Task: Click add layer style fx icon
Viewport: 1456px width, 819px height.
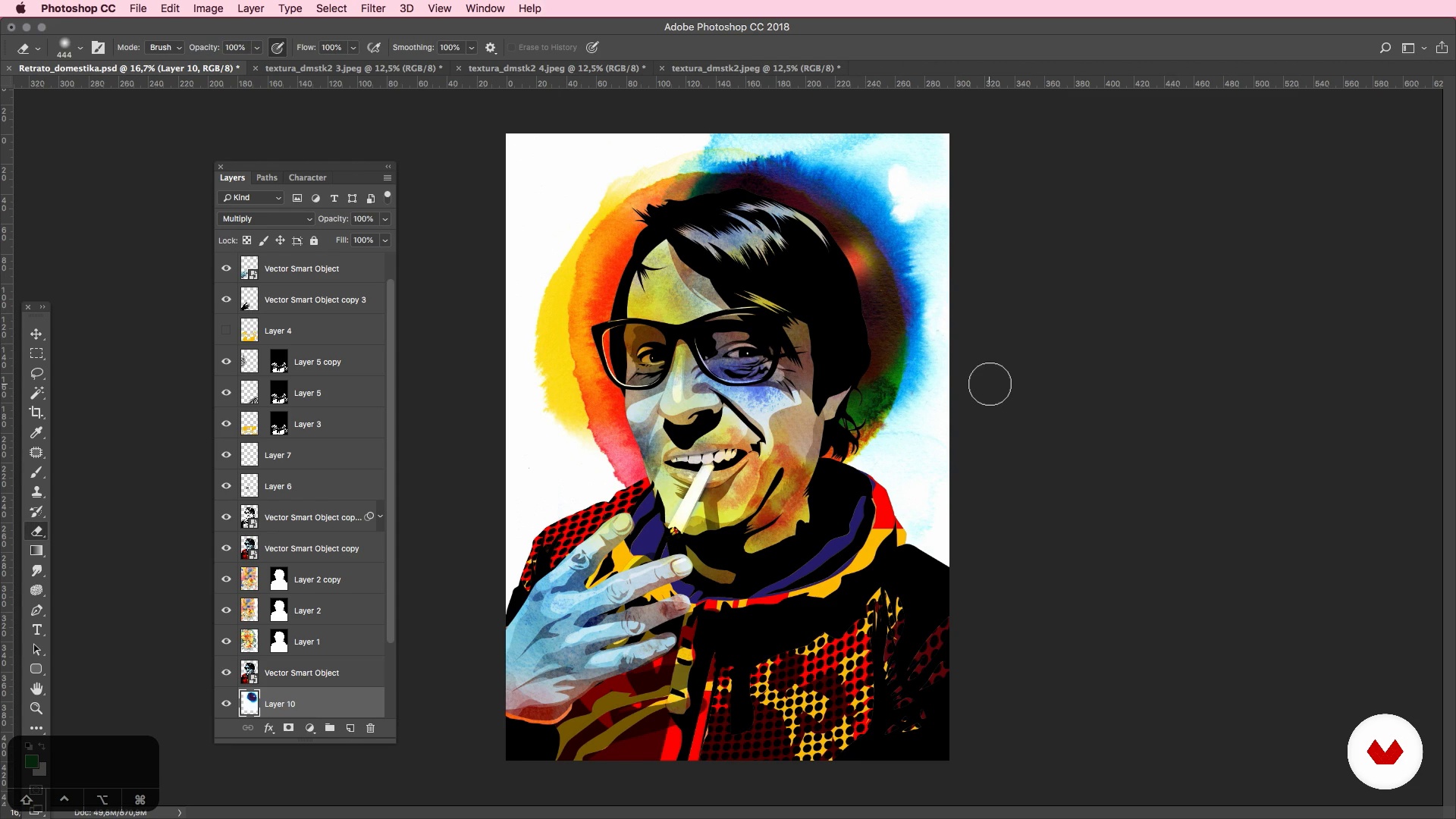Action: click(x=268, y=728)
